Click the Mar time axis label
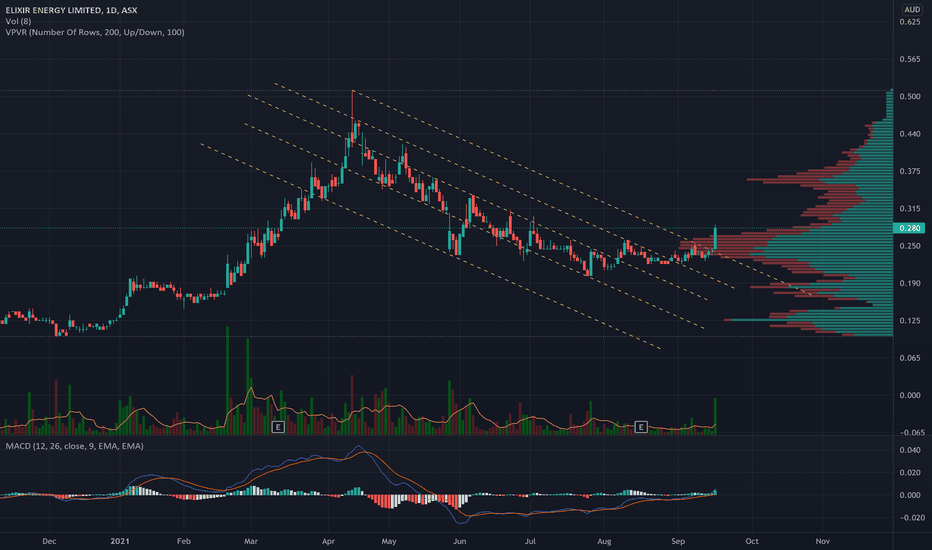 pyautogui.click(x=251, y=541)
